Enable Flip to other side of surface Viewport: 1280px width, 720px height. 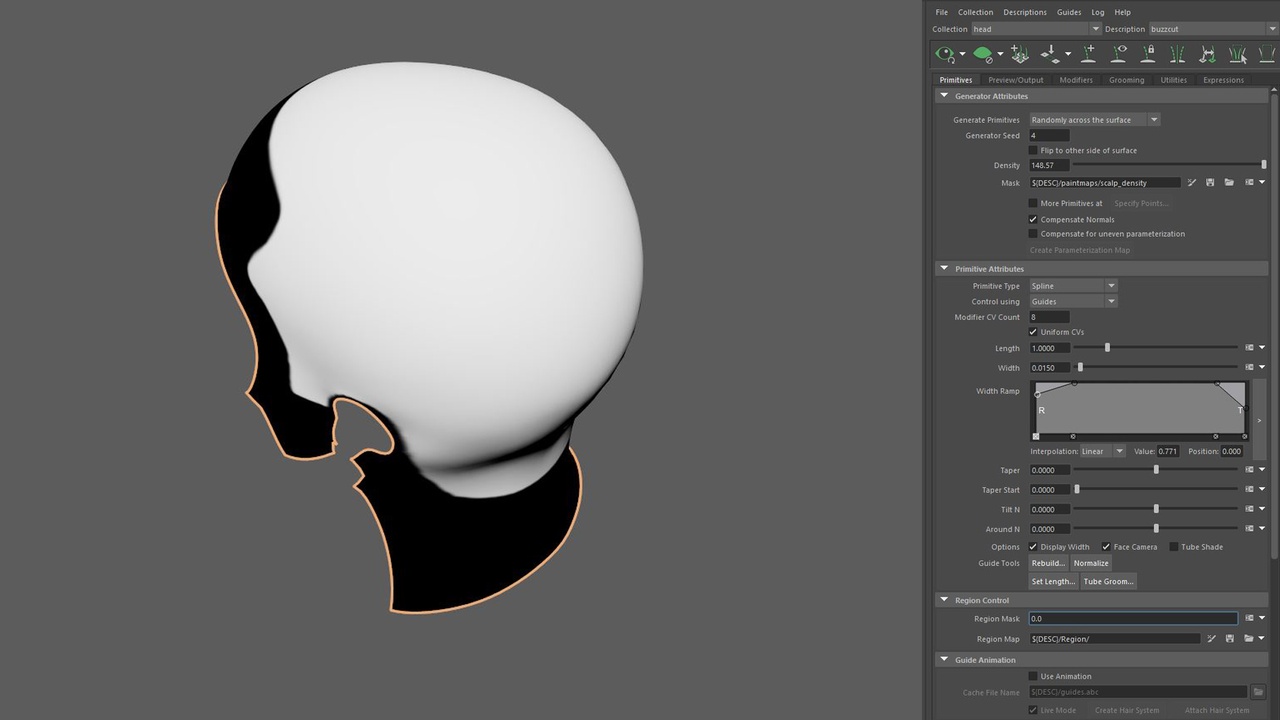1033,150
